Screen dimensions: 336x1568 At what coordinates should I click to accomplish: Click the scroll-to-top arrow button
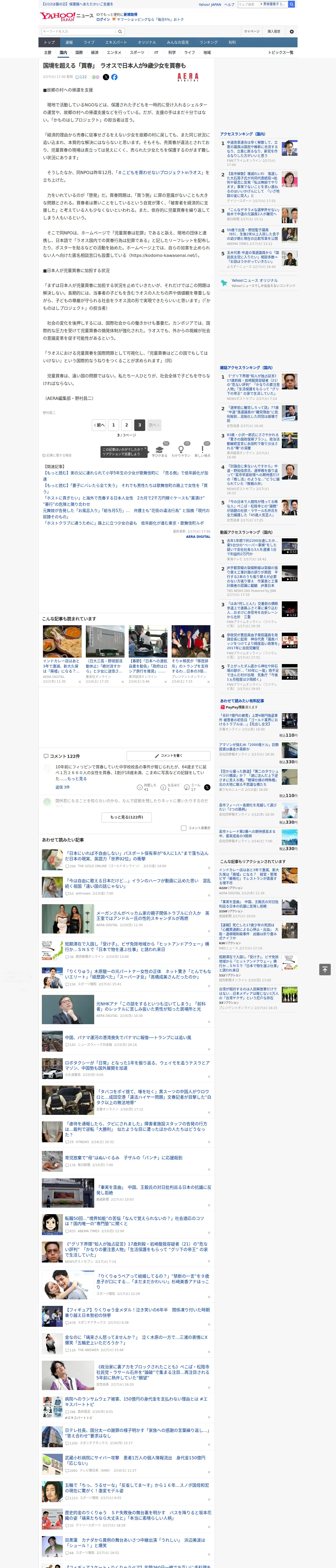point(325,969)
